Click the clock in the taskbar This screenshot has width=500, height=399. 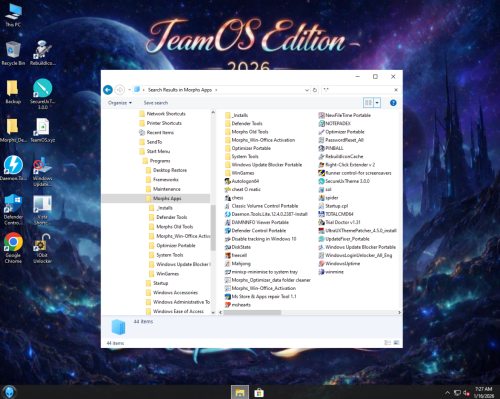[484, 392]
